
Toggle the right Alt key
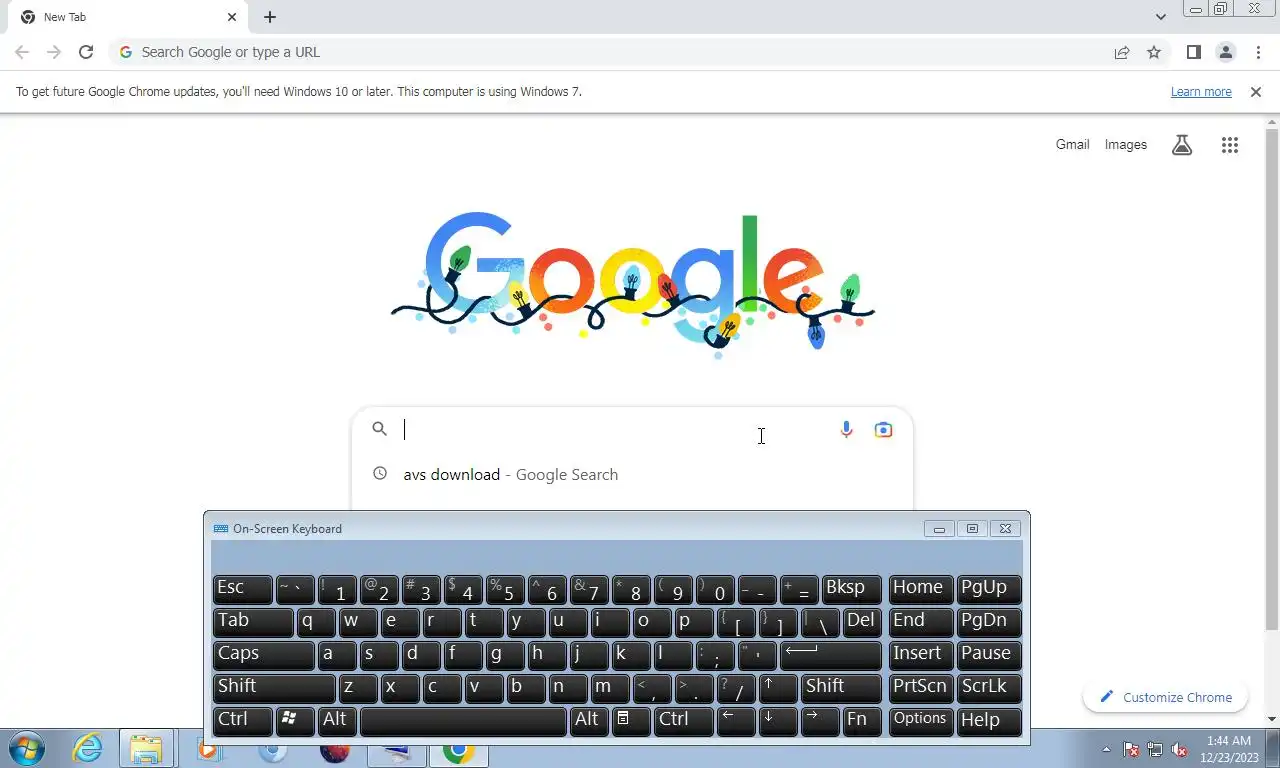point(589,721)
